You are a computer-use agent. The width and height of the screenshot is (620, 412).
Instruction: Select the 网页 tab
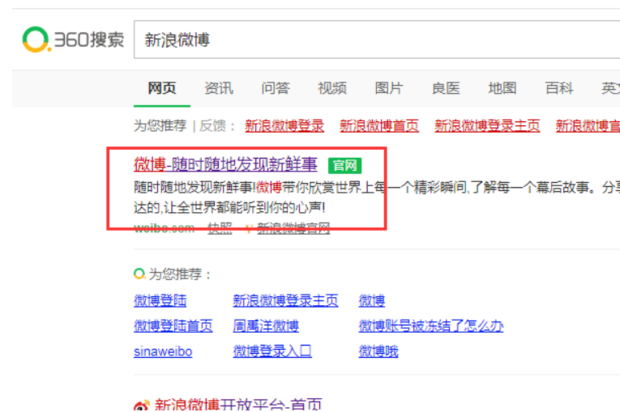(x=162, y=88)
